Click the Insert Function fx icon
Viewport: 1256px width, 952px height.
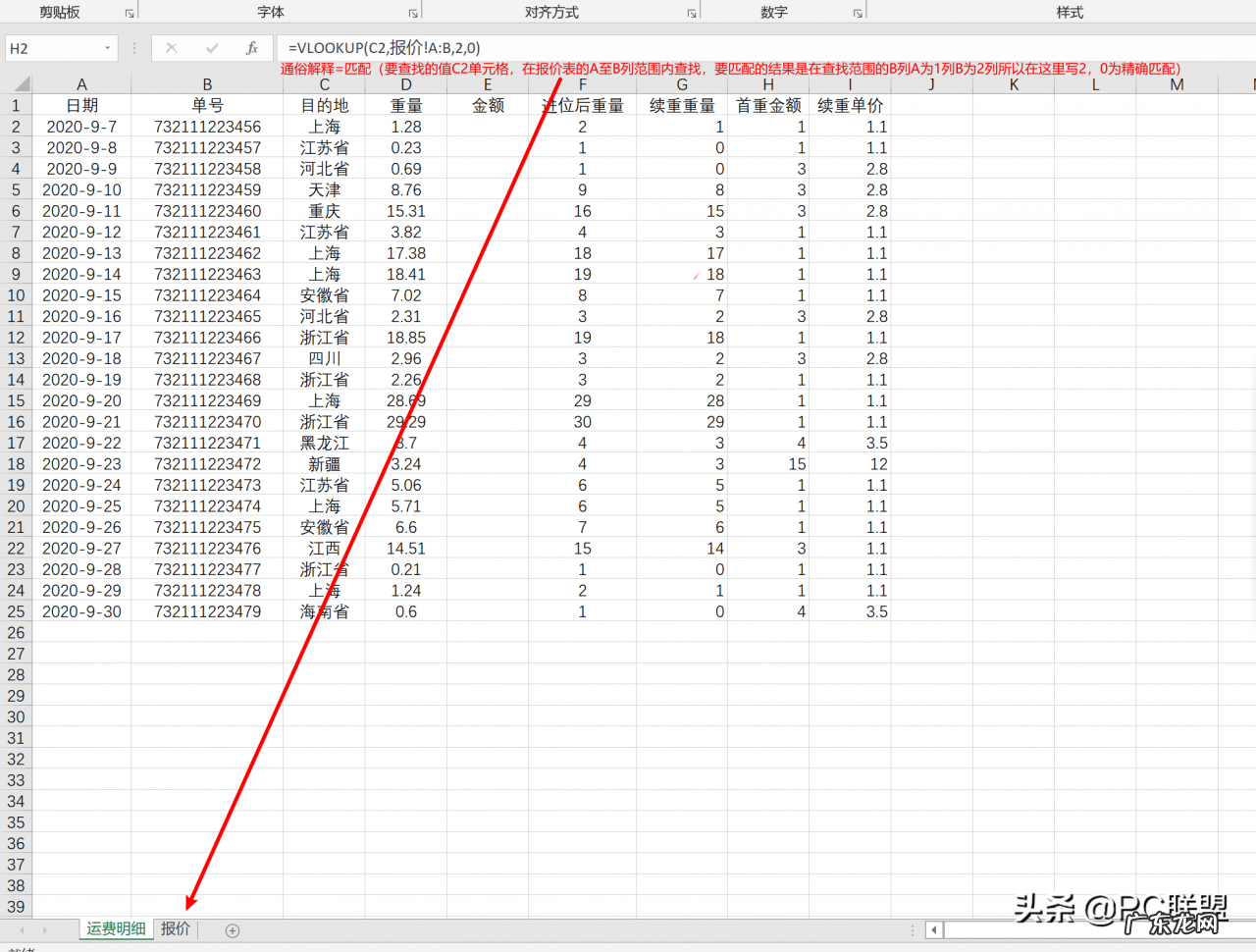[251, 47]
